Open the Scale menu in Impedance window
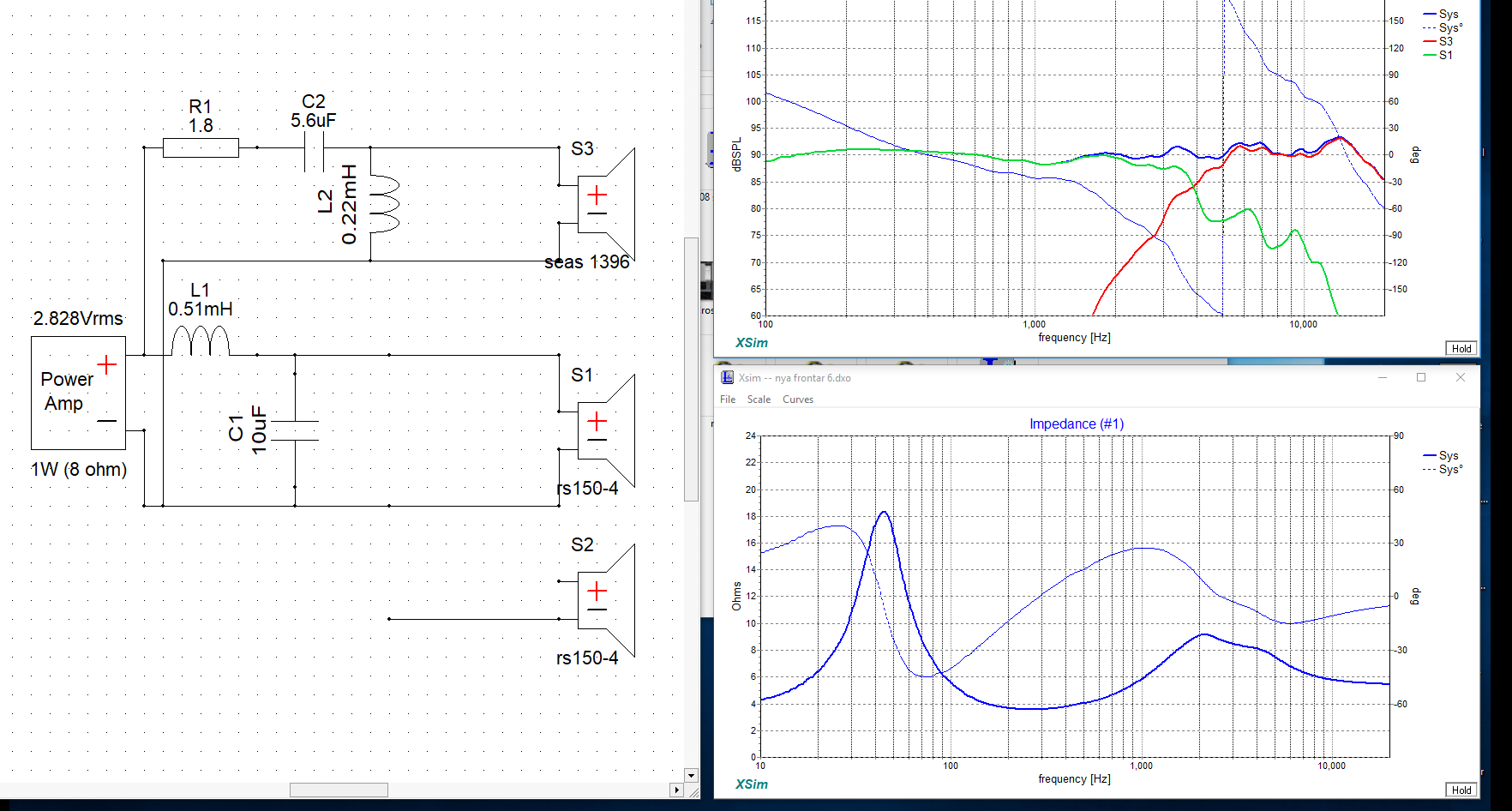Image resolution: width=1512 pixels, height=811 pixels. pos(759,399)
